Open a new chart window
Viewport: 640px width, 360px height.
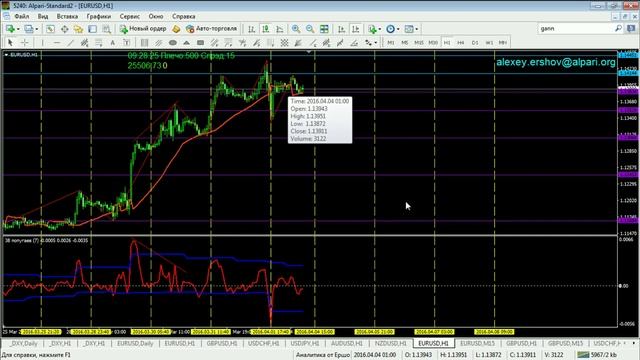tap(10, 29)
